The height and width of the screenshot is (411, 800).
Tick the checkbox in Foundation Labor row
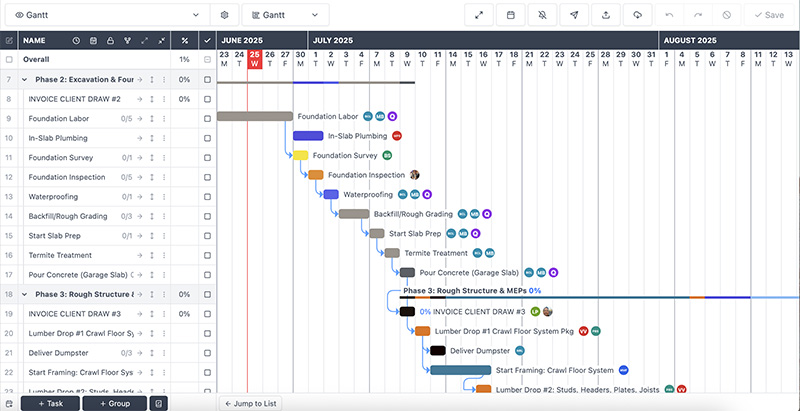pos(207,118)
